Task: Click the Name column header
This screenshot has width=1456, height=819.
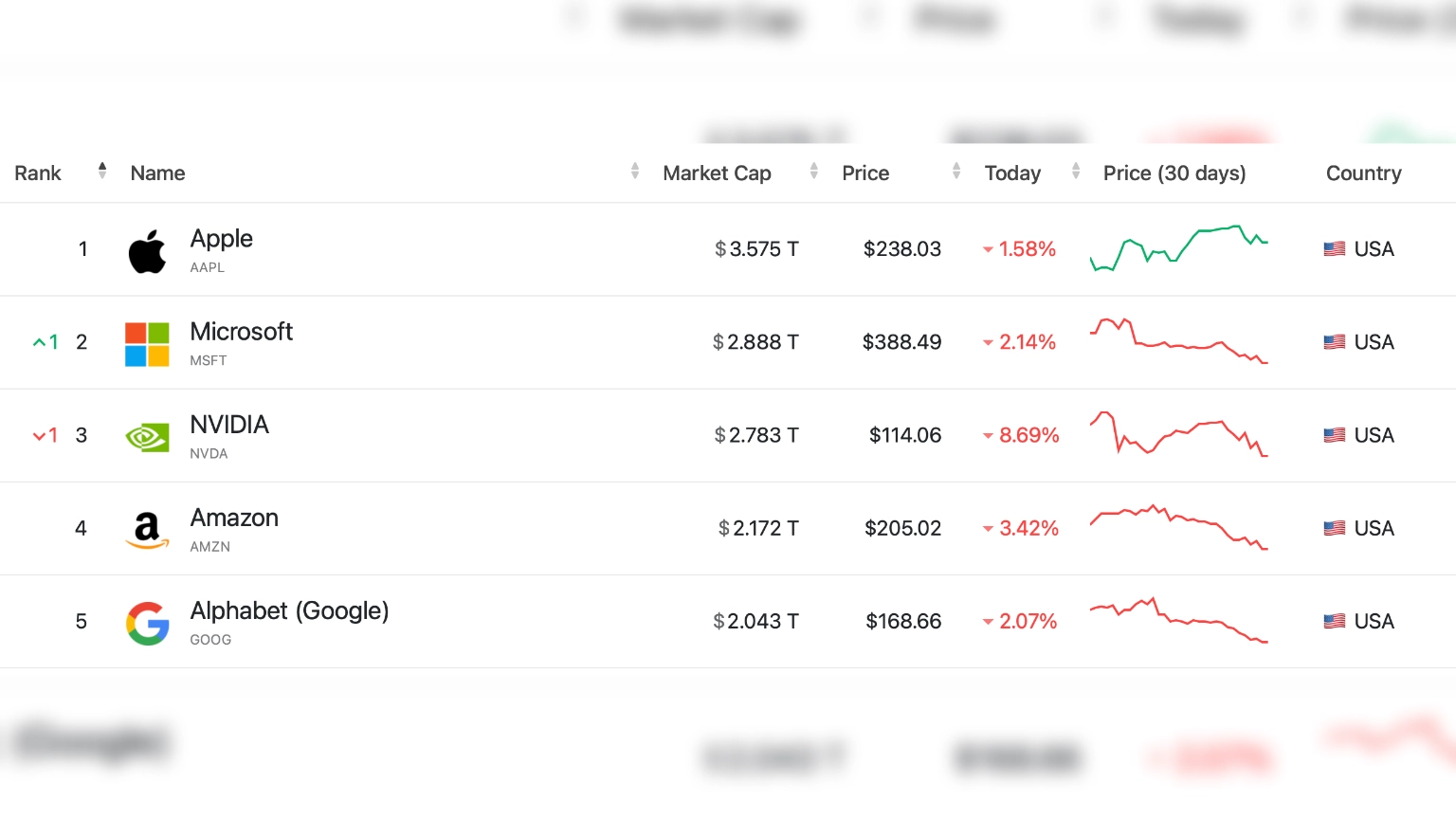Action: pyautogui.click(x=158, y=173)
